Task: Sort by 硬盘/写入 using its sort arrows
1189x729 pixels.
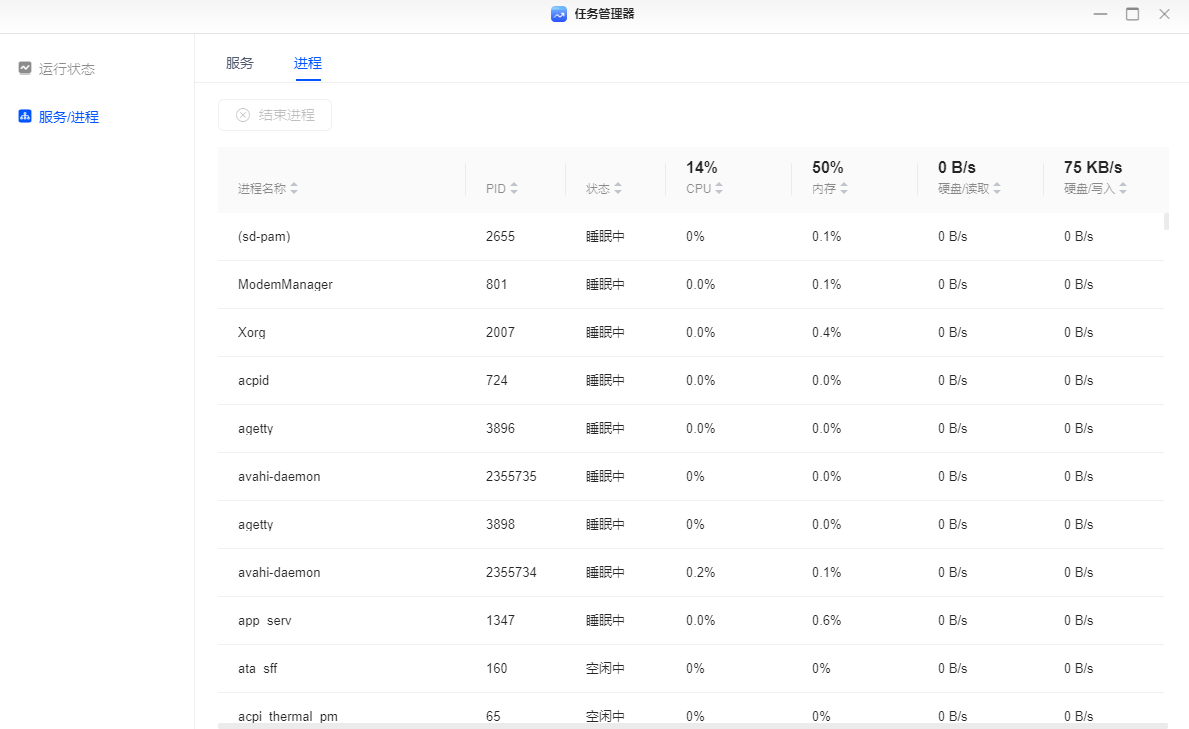Action: click(1123, 188)
